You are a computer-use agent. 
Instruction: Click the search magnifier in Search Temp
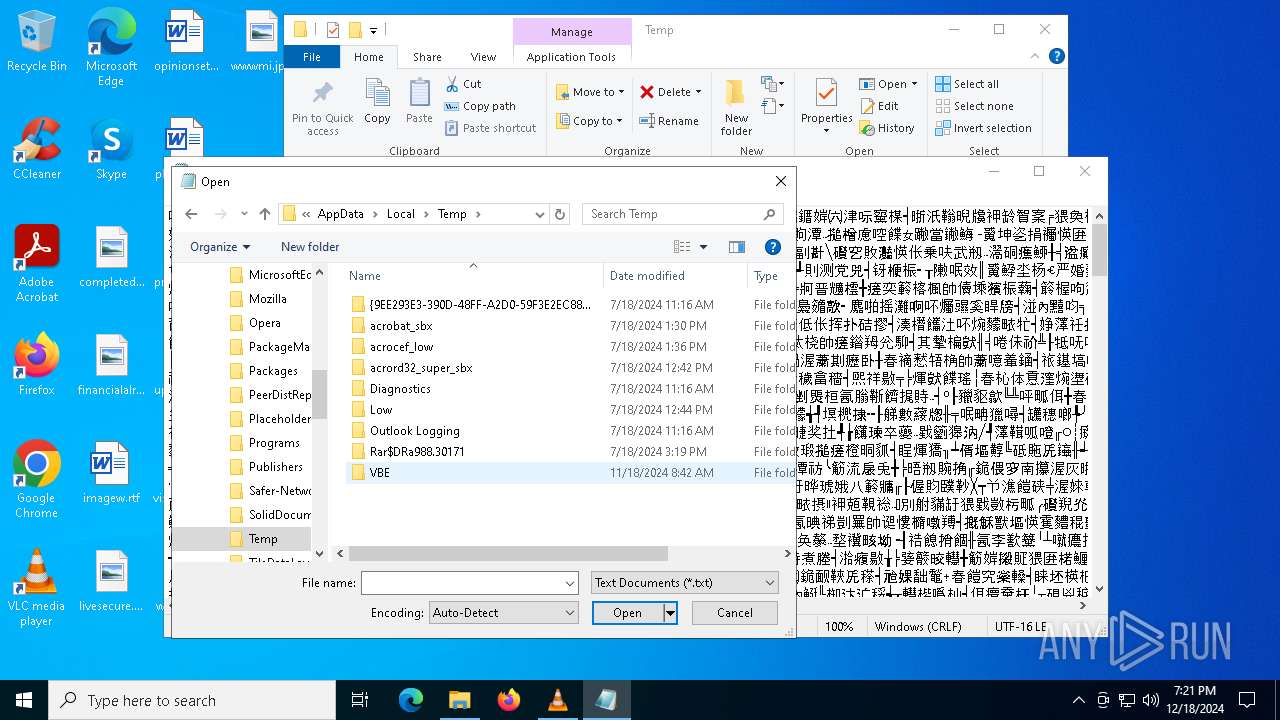769,214
